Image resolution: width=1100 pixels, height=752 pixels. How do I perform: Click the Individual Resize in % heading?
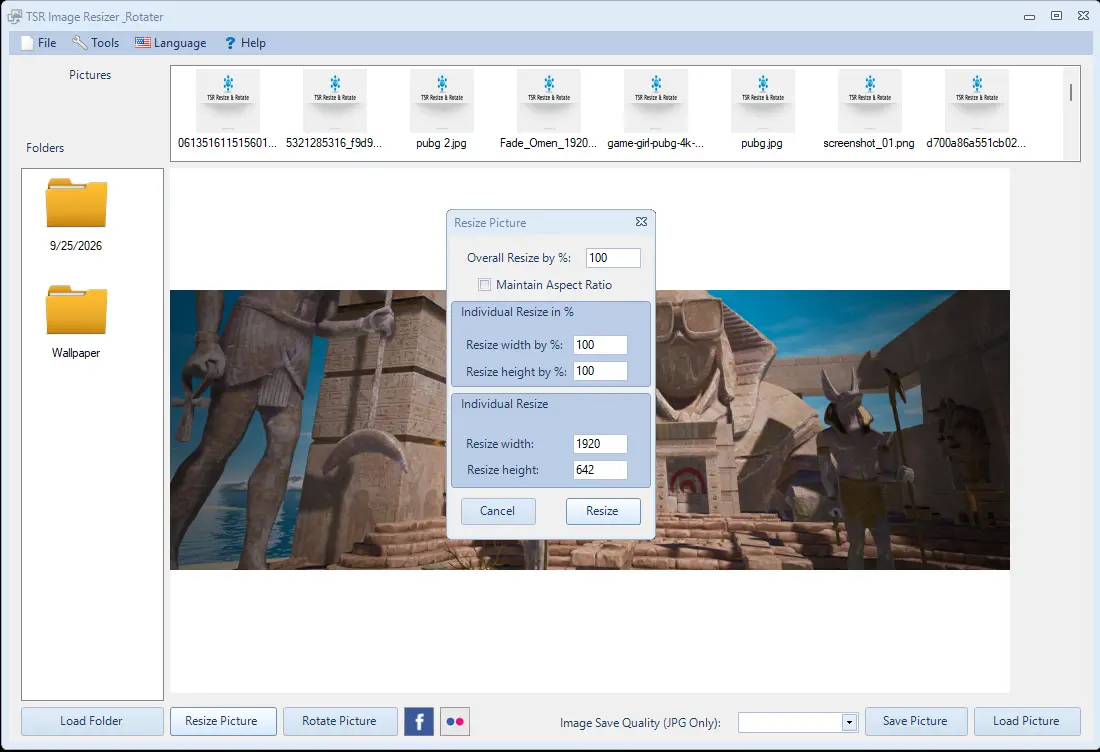pos(517,312)
